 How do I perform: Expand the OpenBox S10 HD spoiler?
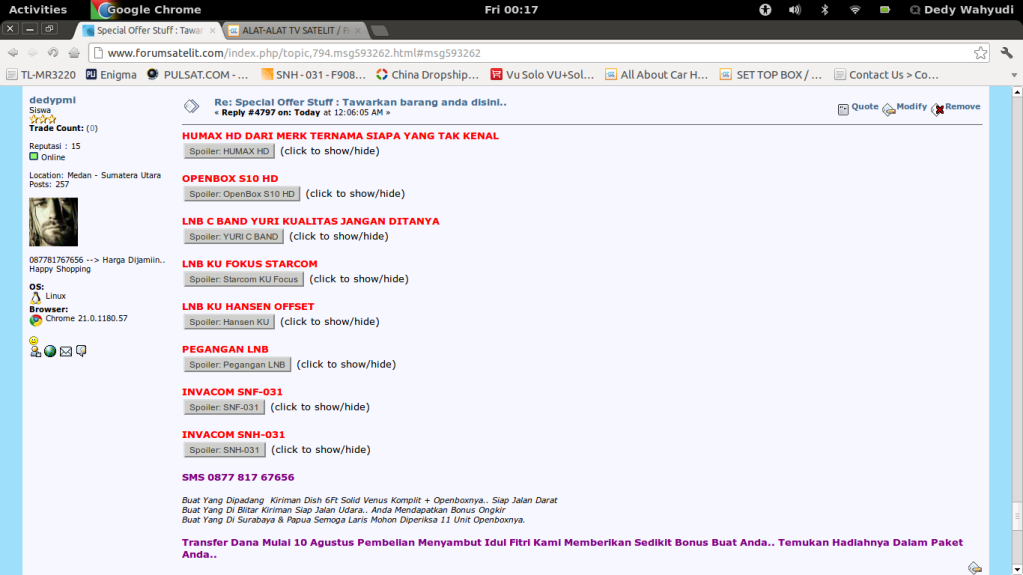pos(242,194)
